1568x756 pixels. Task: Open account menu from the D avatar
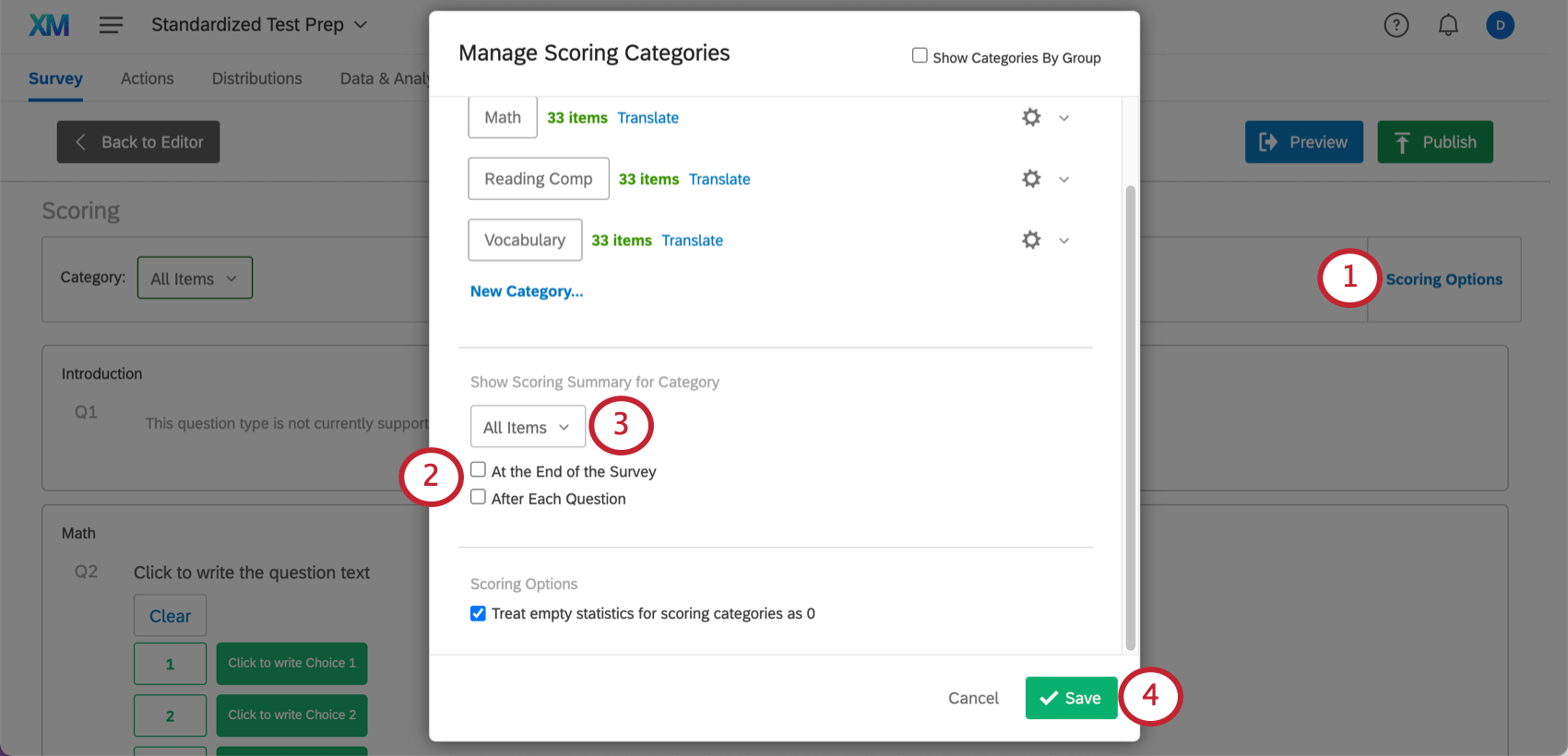pos(1500,25)
